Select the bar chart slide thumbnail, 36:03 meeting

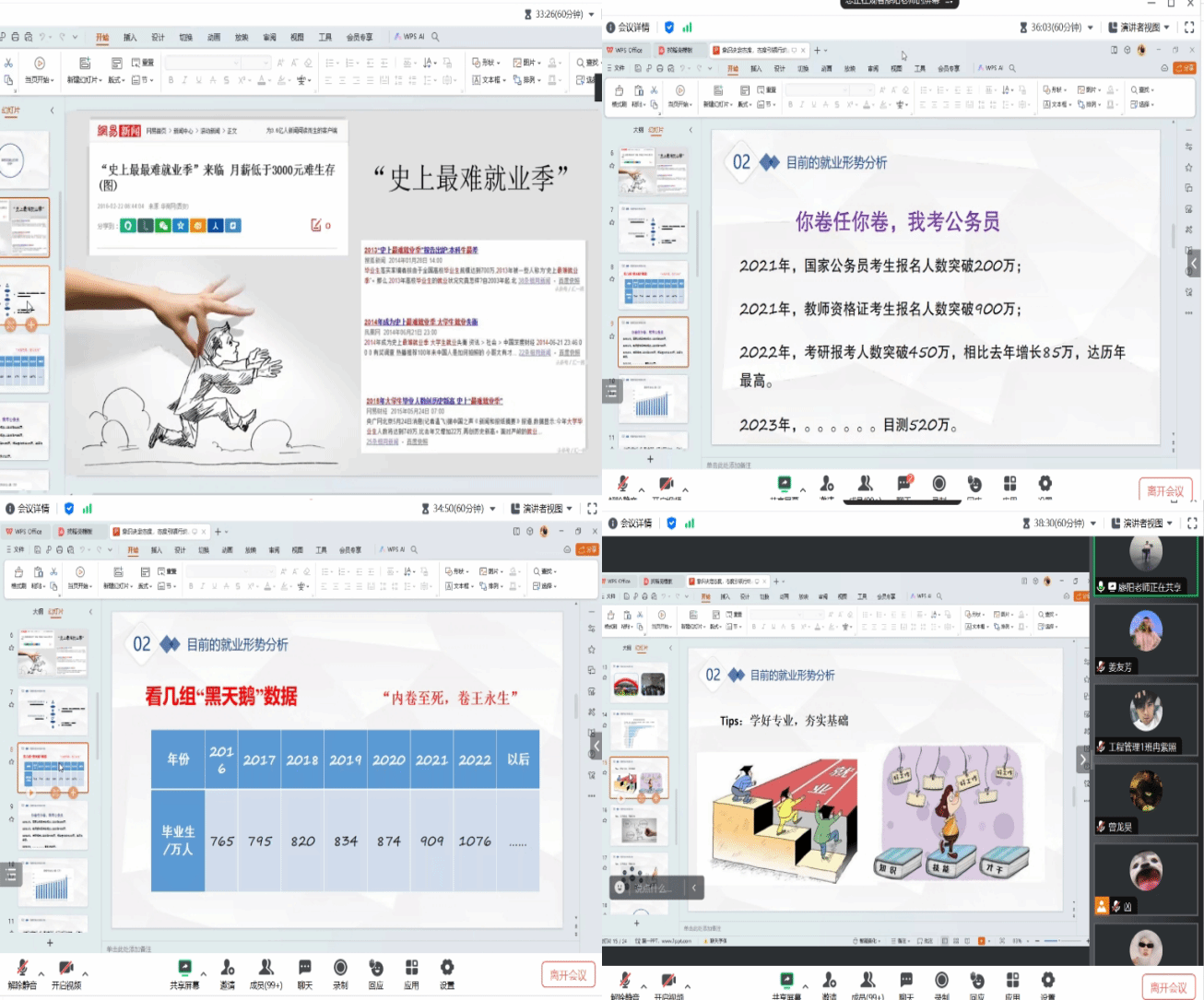(x=653, y=400)
